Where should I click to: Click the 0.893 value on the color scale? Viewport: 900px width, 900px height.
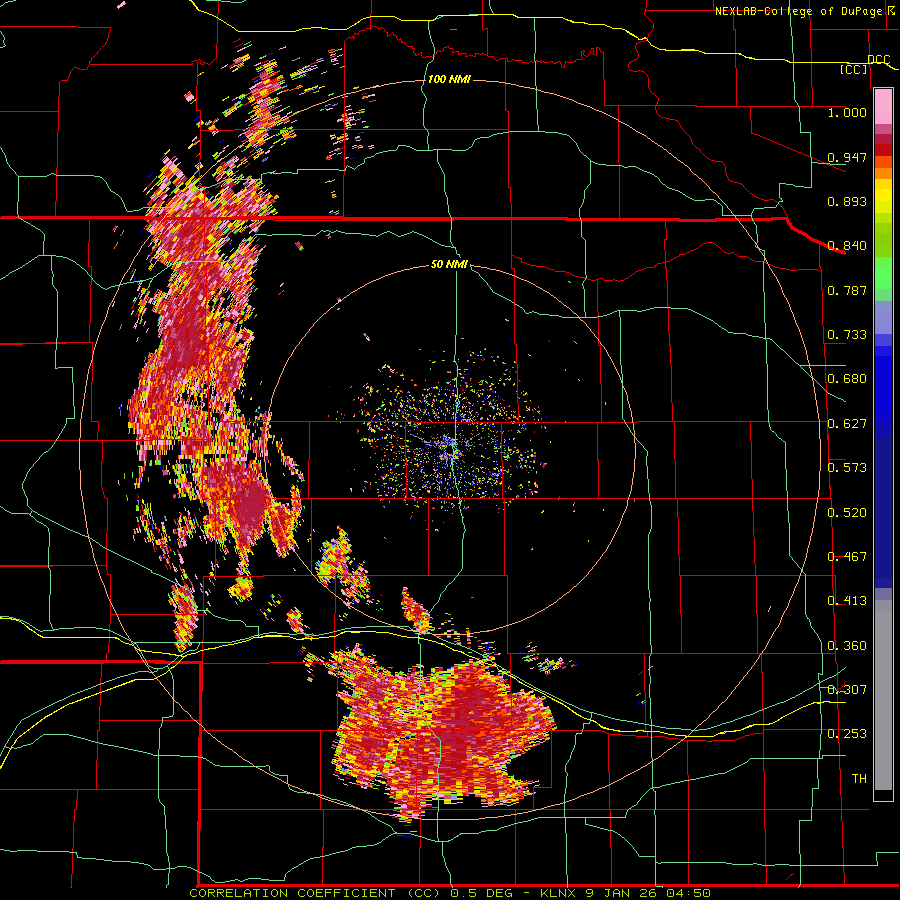847,201
